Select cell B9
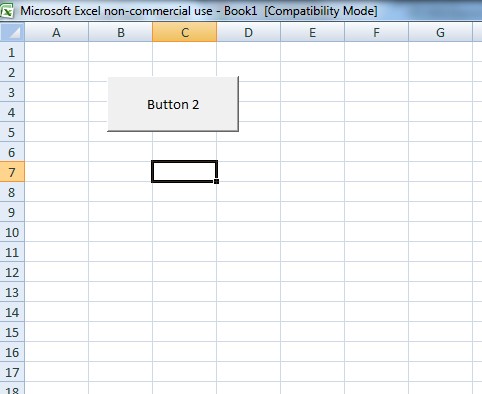This screenshot has height=394, width=482. [x=121, y=212]
